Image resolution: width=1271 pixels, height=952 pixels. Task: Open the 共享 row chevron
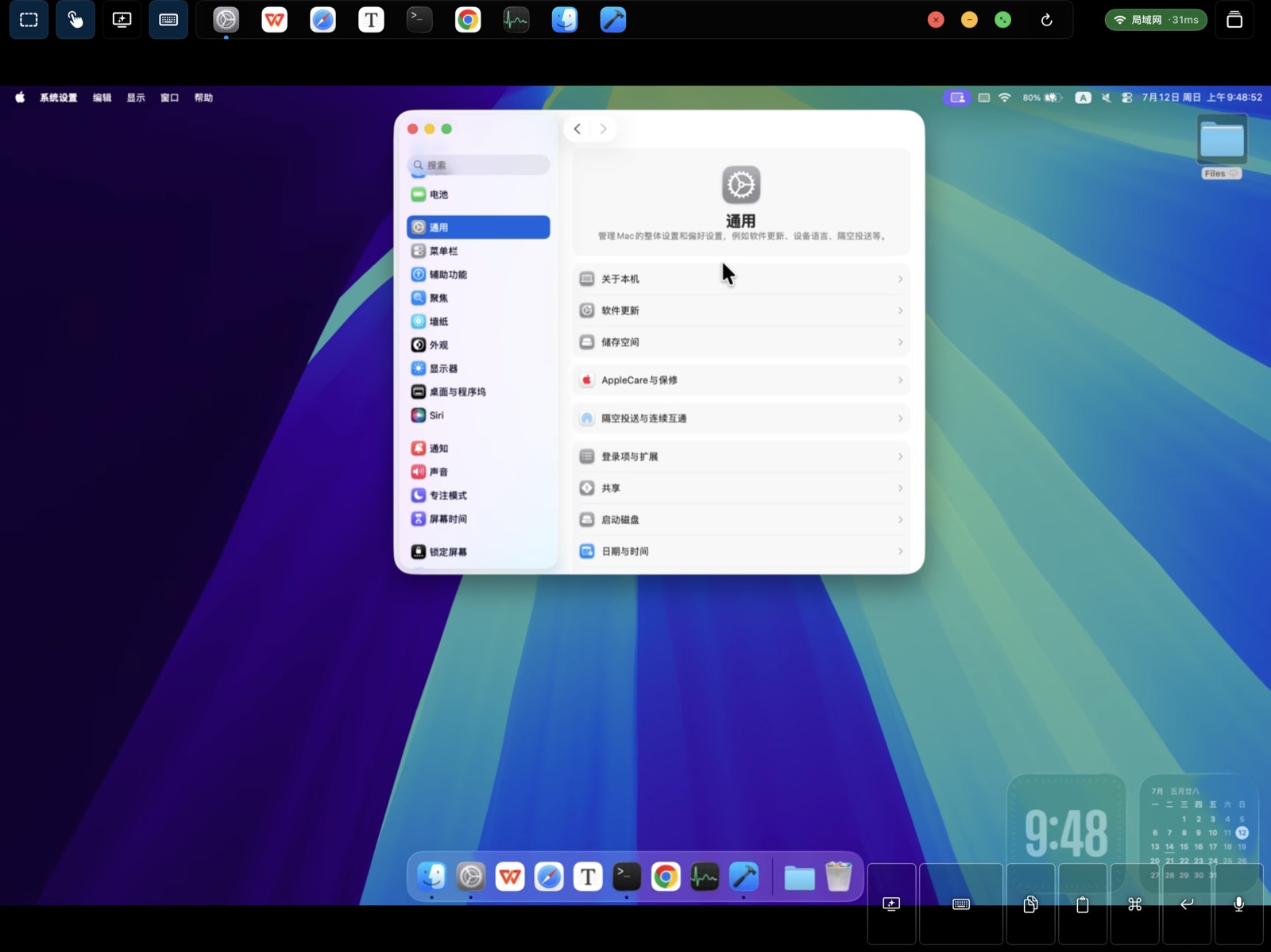tap(900, 488)
